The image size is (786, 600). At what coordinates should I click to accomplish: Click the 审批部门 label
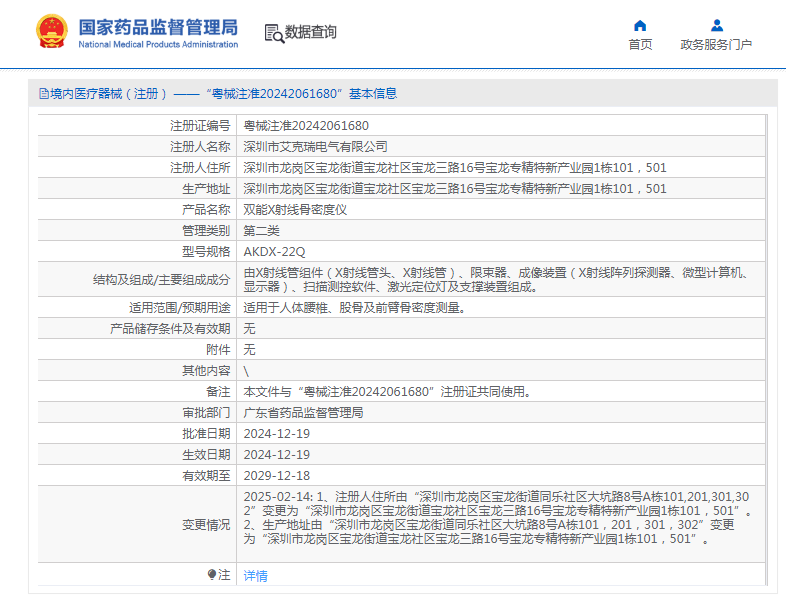click(x=206, y=413)
